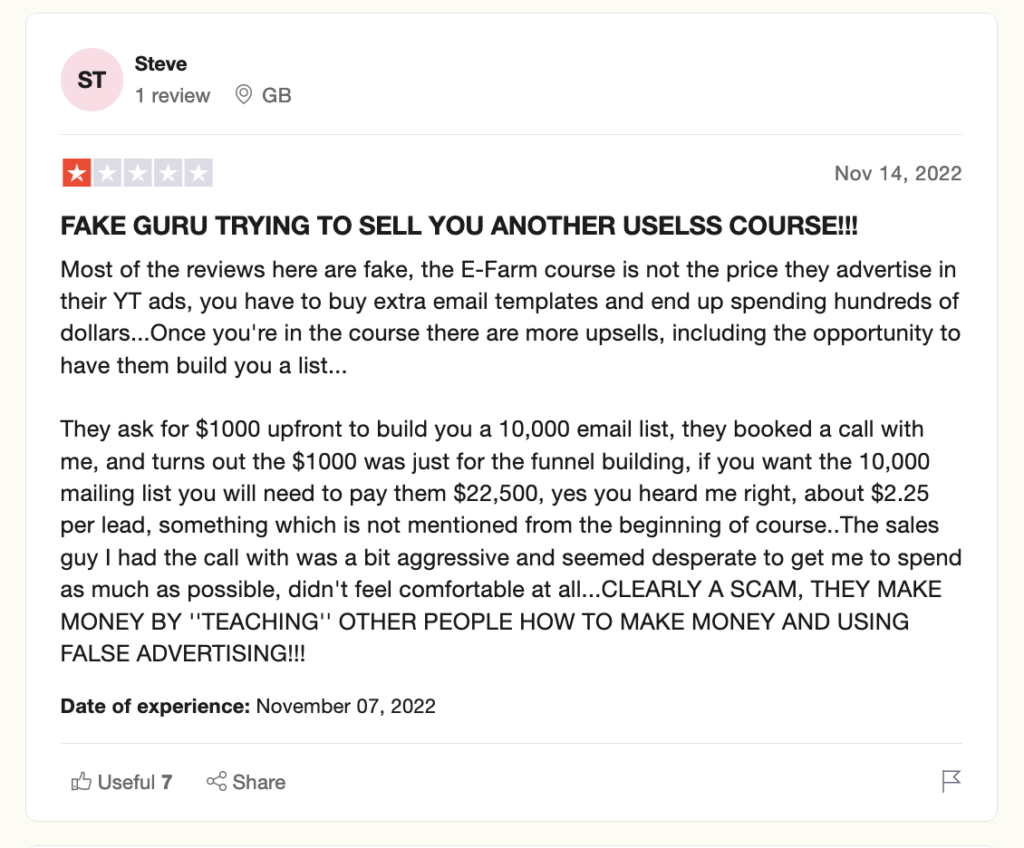
Task: Click the ST avatar circle
Action: point(91,80)
